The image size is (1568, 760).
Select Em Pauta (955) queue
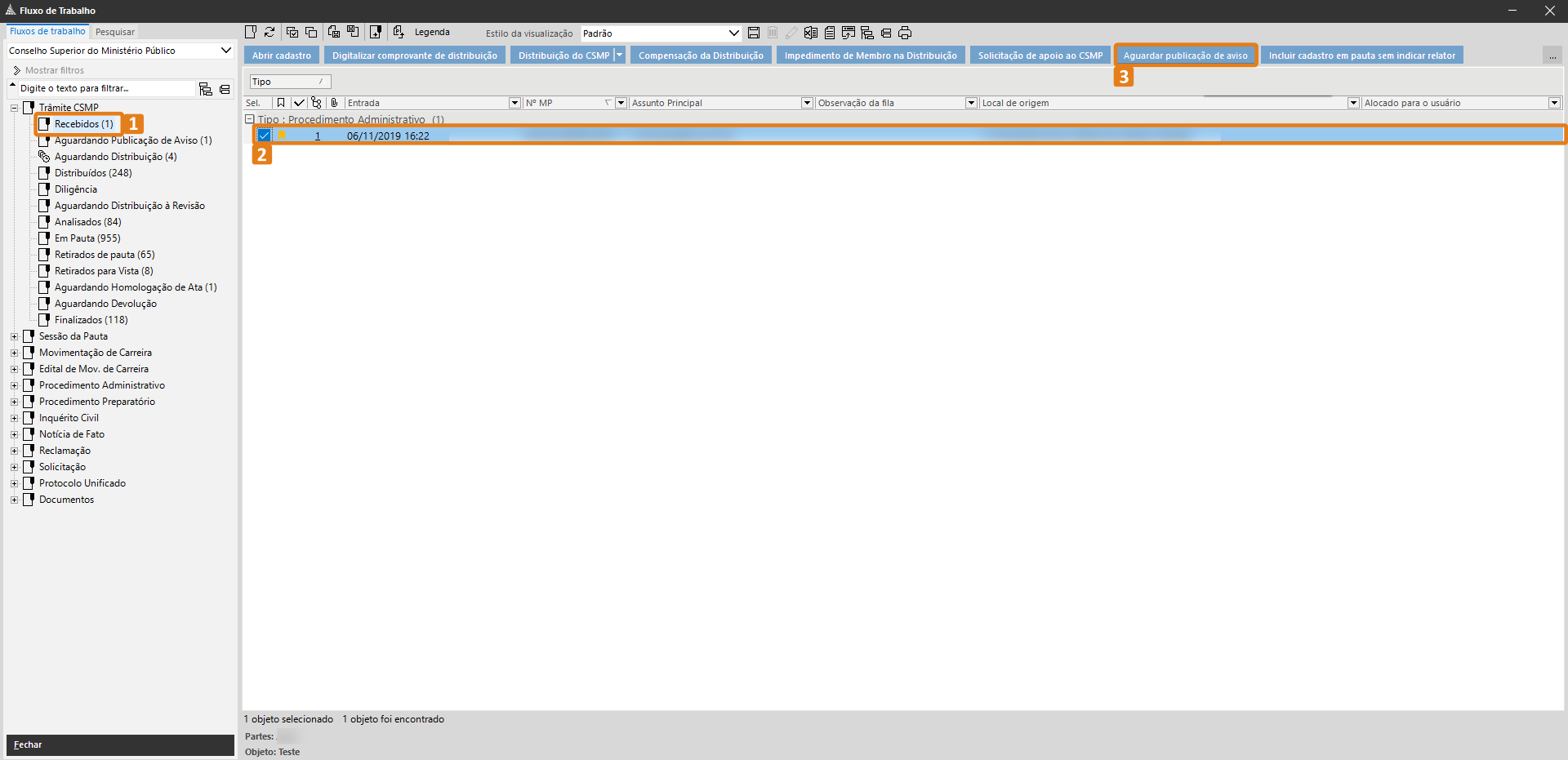tap(87, 238)
